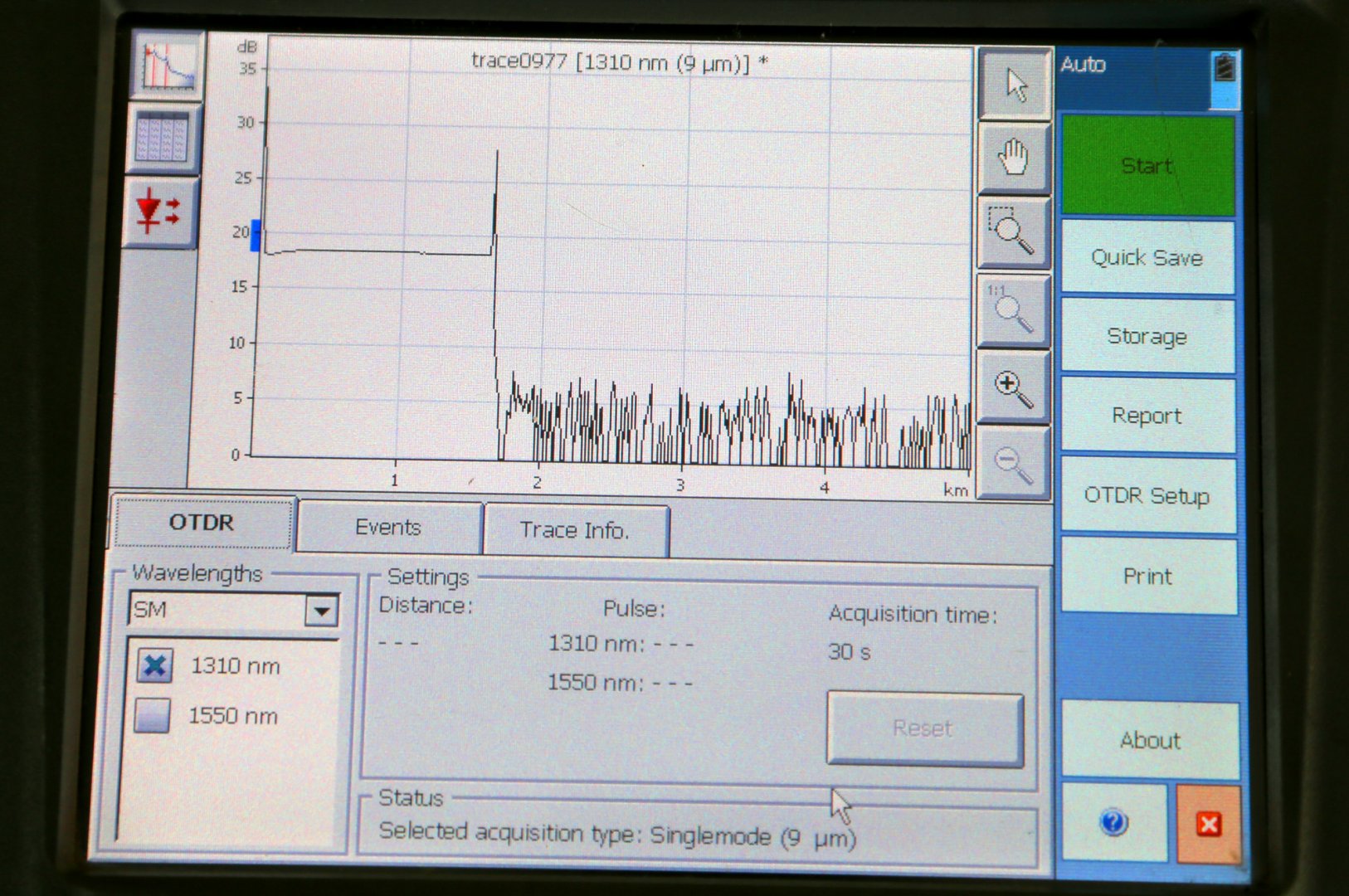This screenshot has height=896, width=1349.
Task: Switch to the table view icon
Action: click(163, 139)
